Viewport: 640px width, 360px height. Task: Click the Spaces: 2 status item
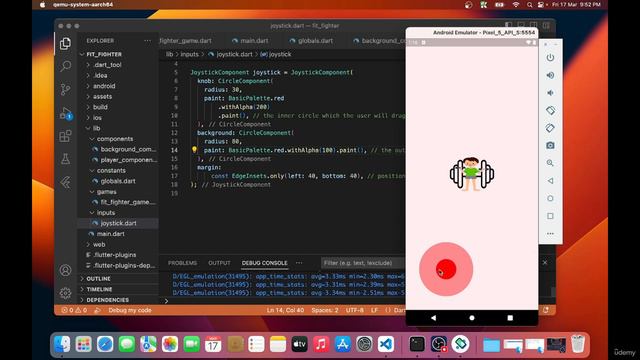(325, 310)
